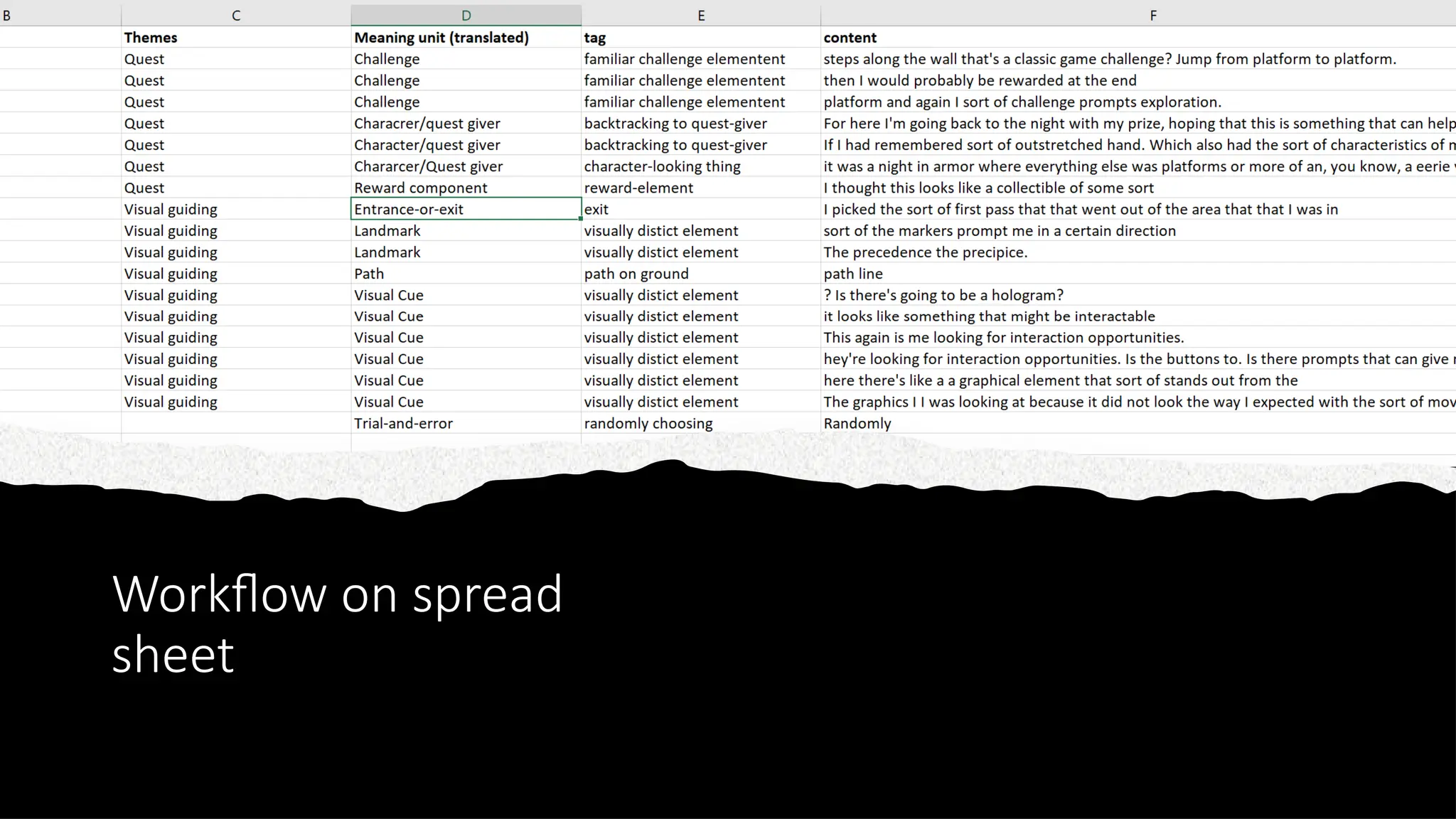Click the "Meaning unit (translated)" header cell

tap(466, 38)
